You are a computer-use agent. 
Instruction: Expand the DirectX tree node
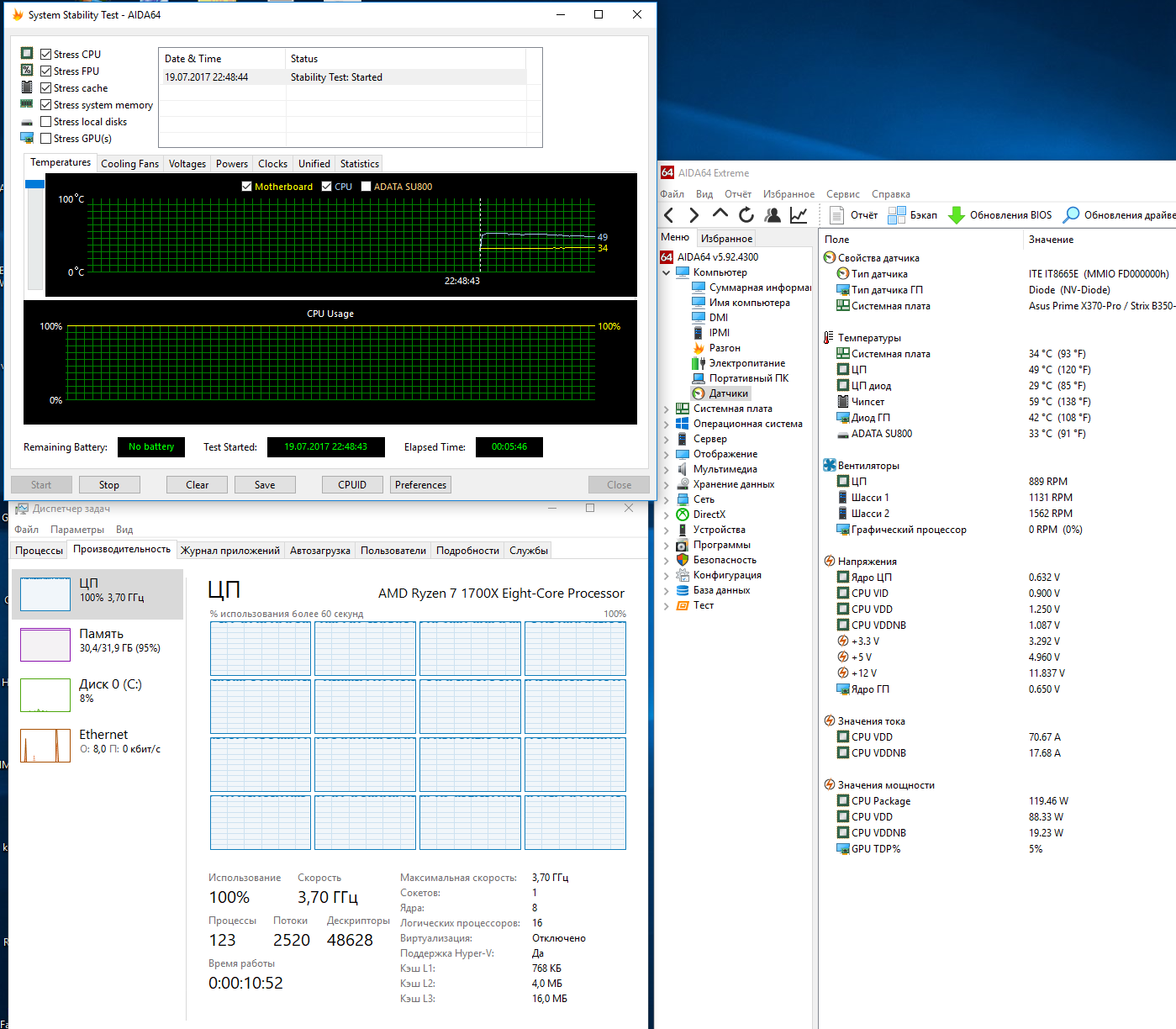coord(667,514)
